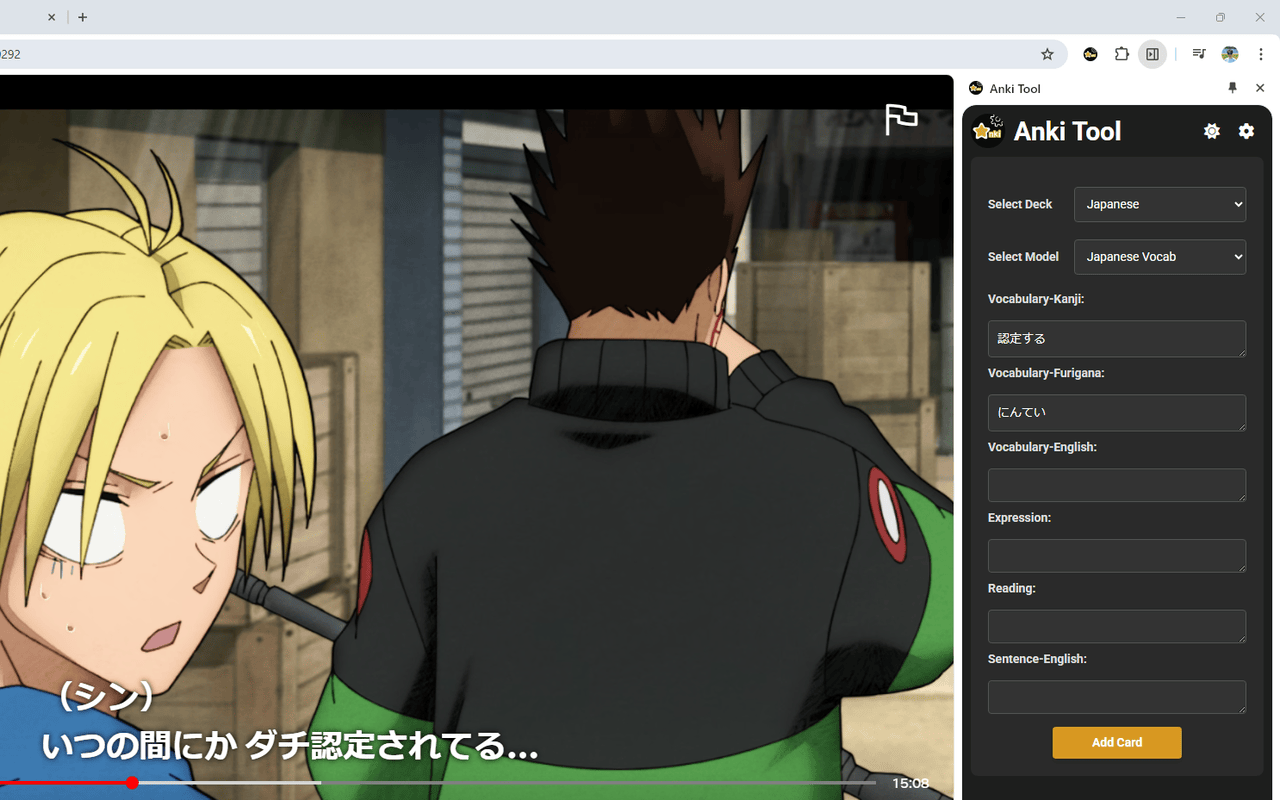
Task: Click the Anki Tool star logo
Action: [x=988, y=131]
